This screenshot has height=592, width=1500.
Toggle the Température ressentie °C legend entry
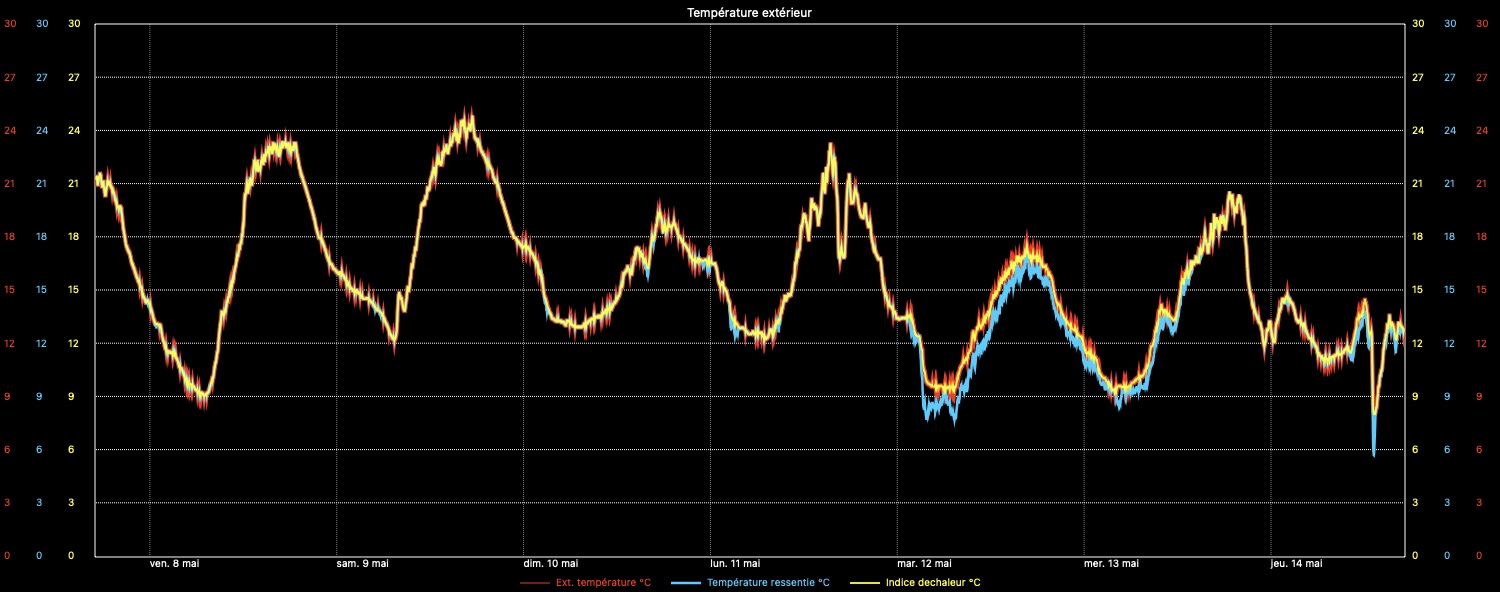click(750, 582)
